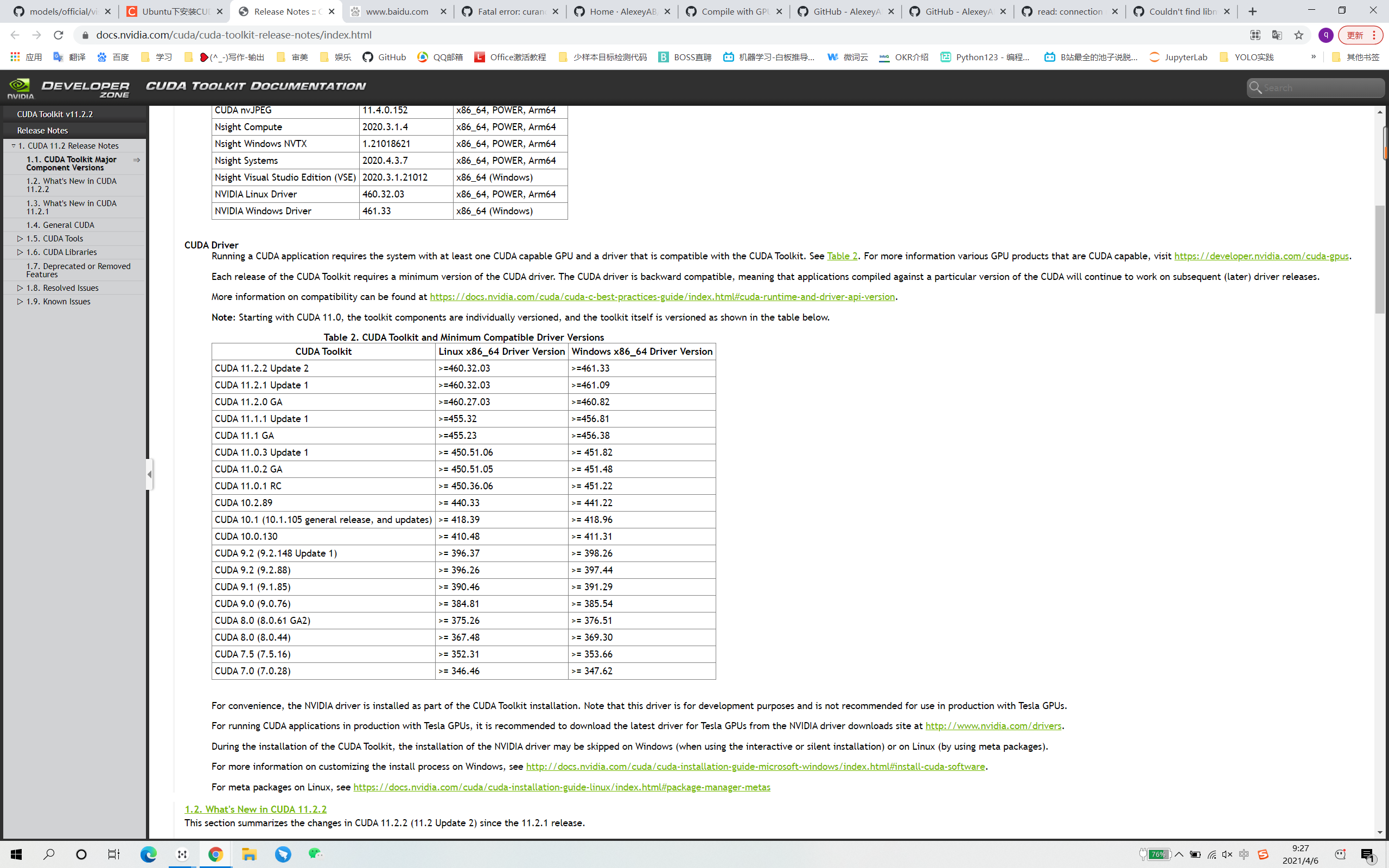Open Task View on the taskbar
The height and width of the screenshot is (868, 1389).
pos(113,854)
